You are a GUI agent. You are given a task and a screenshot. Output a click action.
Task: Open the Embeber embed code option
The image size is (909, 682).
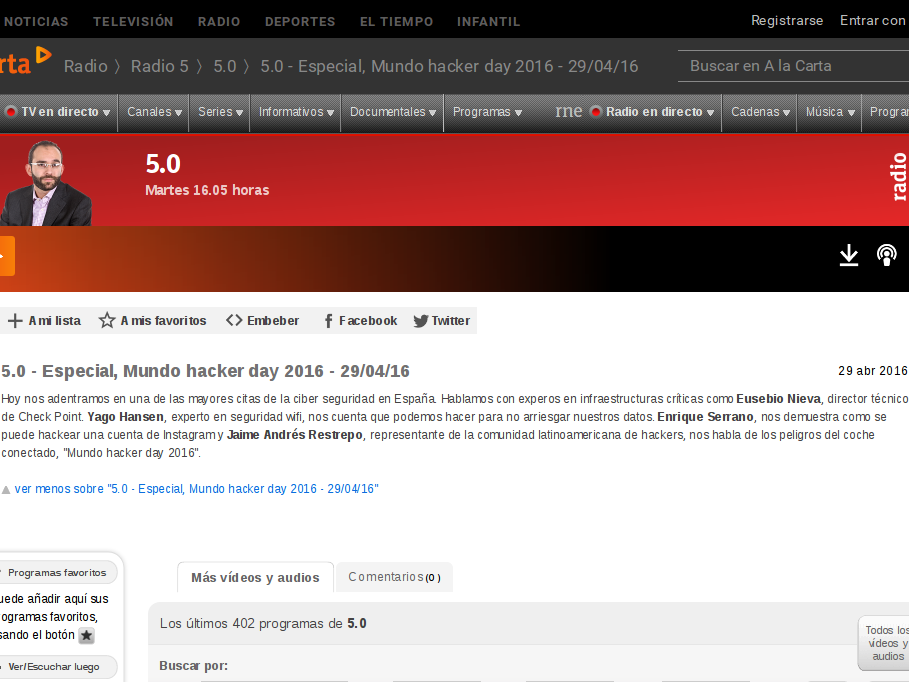(x=263, y=321)
